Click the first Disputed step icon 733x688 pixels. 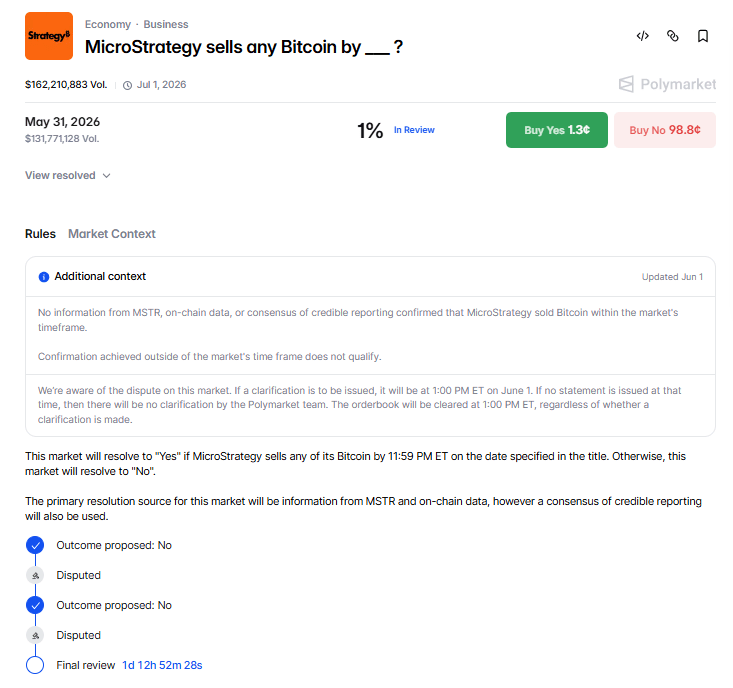pyautogui.click(x=35, y=575)
